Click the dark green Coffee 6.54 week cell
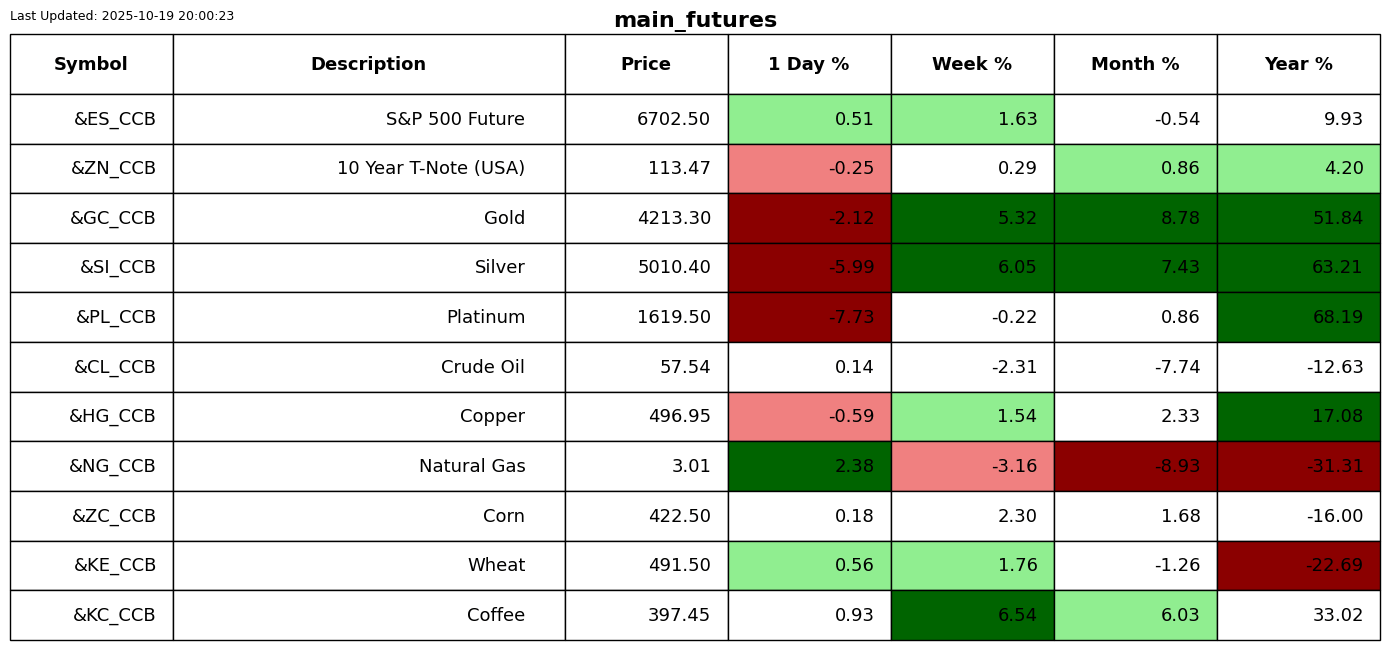1390x650 pixels. click(x=972, y=616)
